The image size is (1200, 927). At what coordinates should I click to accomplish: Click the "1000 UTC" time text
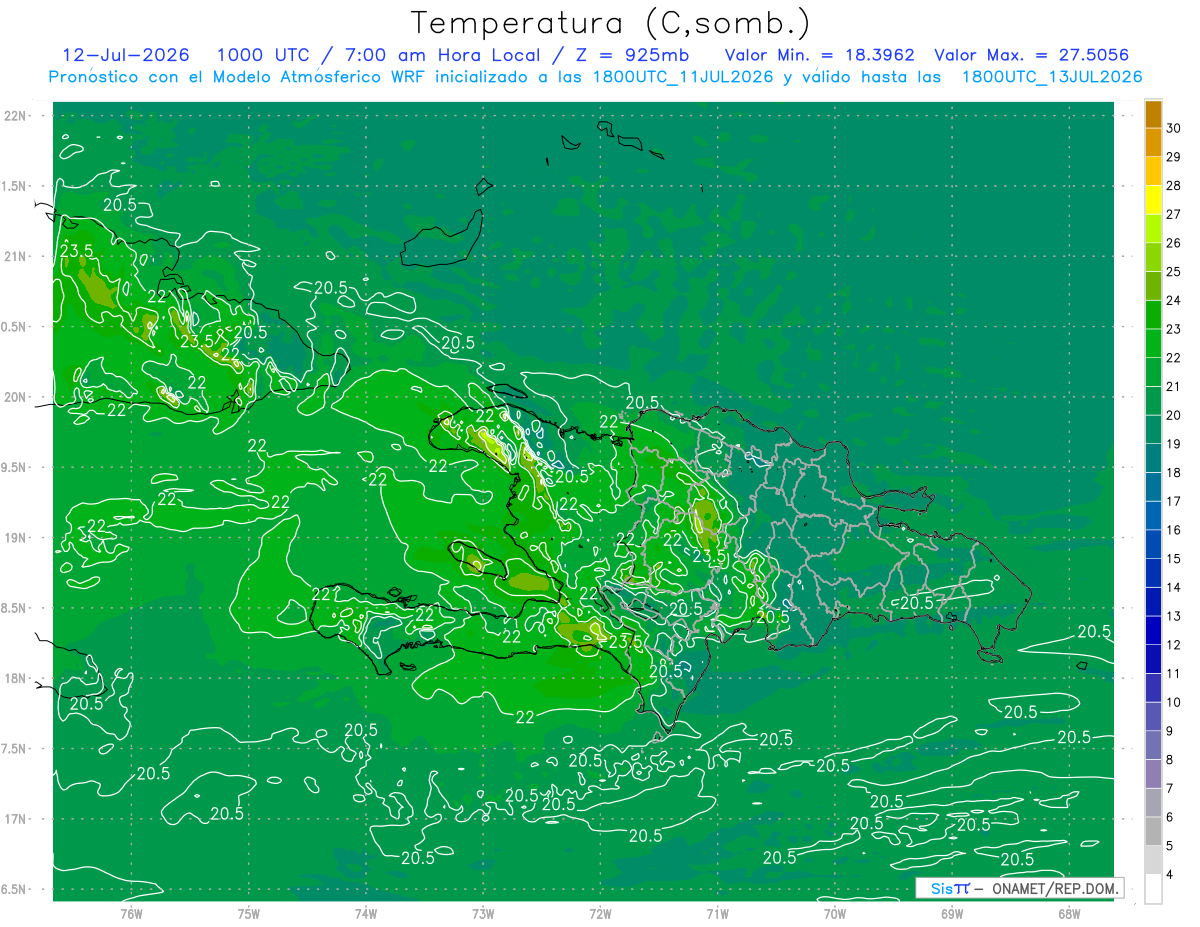click(x=265, y=55)
